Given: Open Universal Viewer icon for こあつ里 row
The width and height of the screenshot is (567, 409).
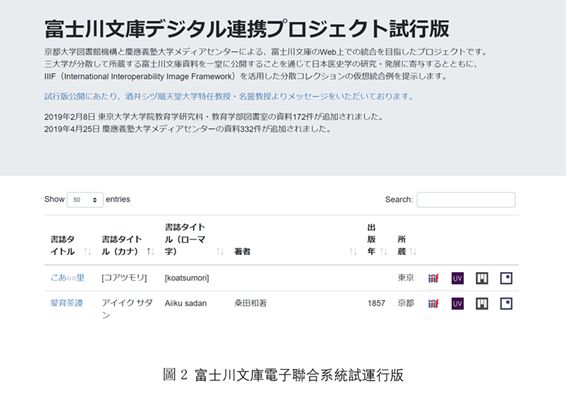Looking at the screenshot, I should (x=457, y=278).
